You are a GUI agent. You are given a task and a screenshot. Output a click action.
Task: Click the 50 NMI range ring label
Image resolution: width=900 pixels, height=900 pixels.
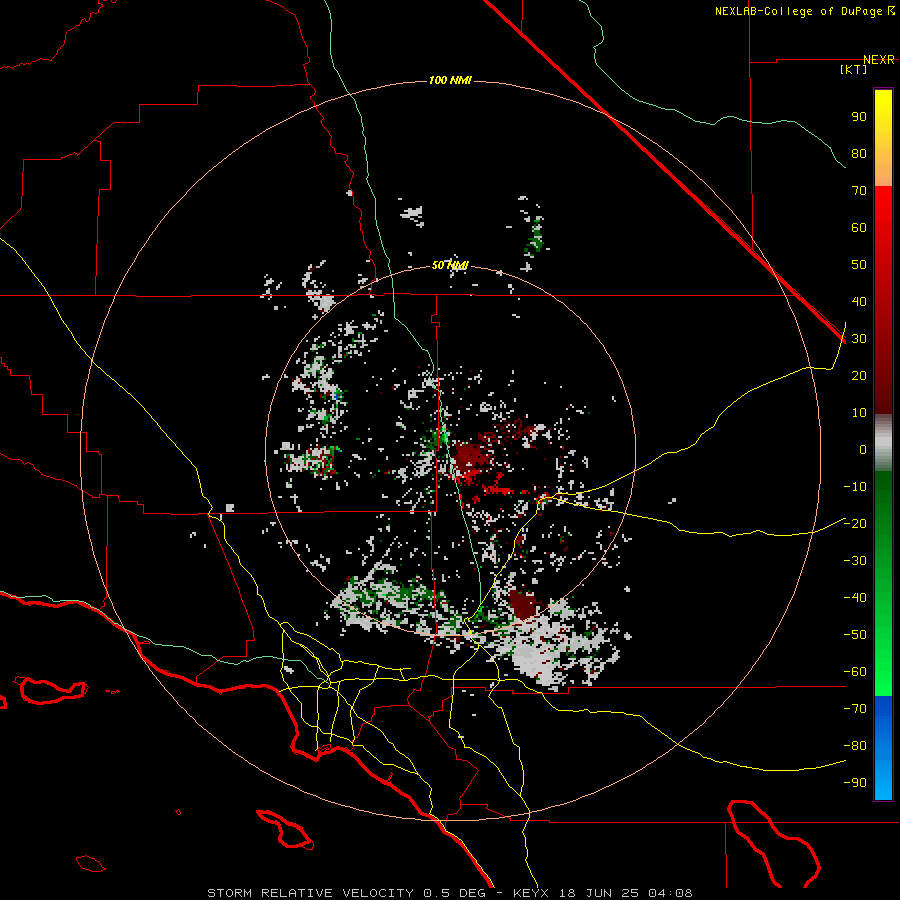[450, 265]
